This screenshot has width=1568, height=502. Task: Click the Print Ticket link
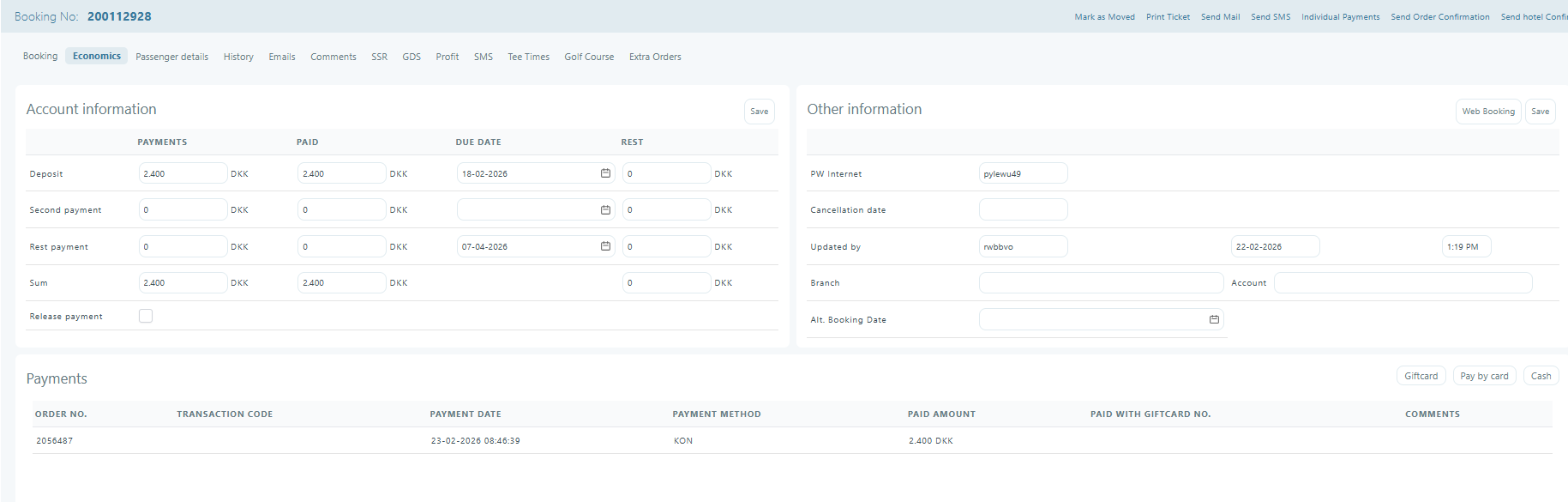1168,17
